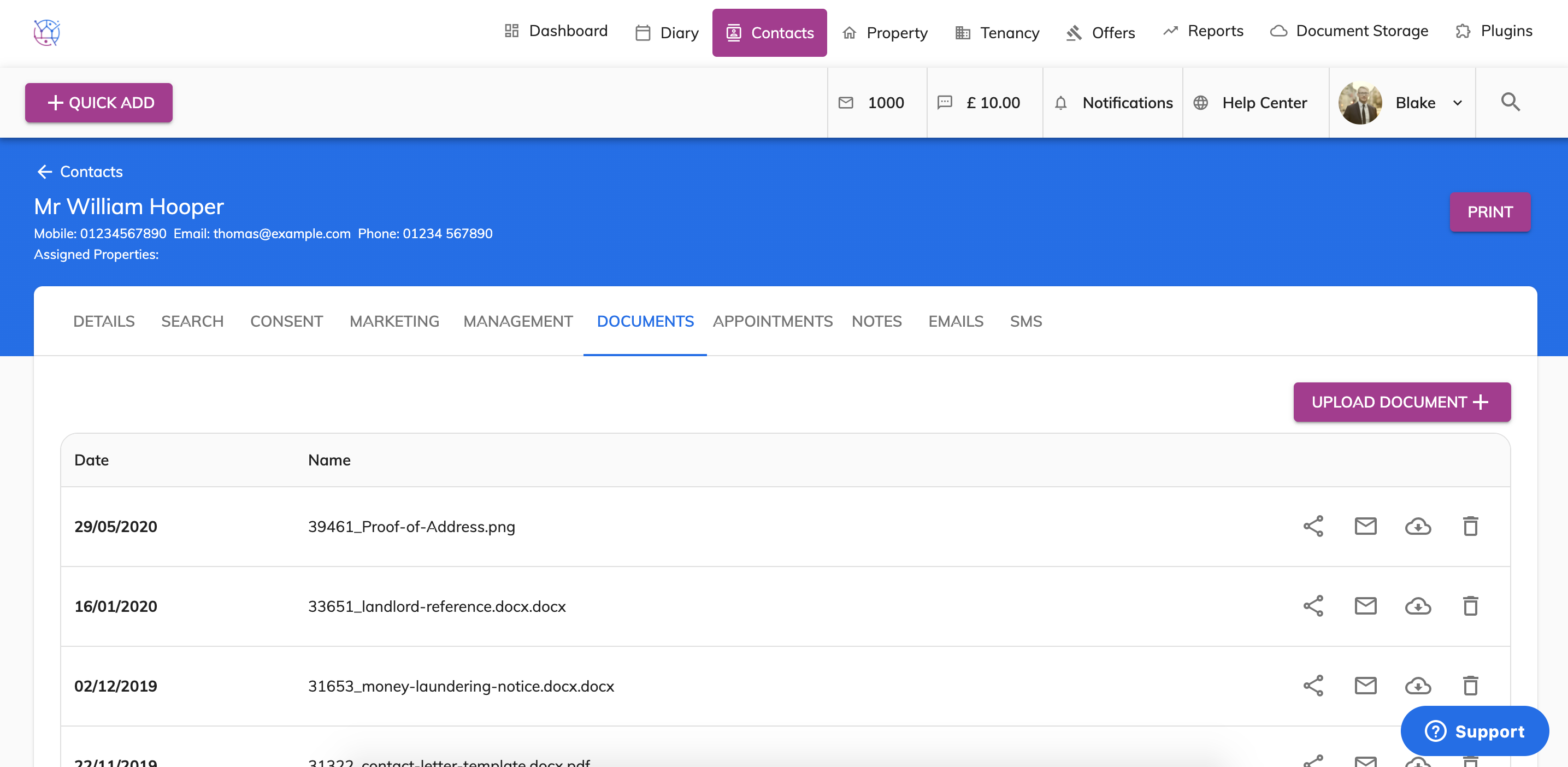
Task: Email the landlord-reference.docx document
Action: click(x=1365, y=606)
